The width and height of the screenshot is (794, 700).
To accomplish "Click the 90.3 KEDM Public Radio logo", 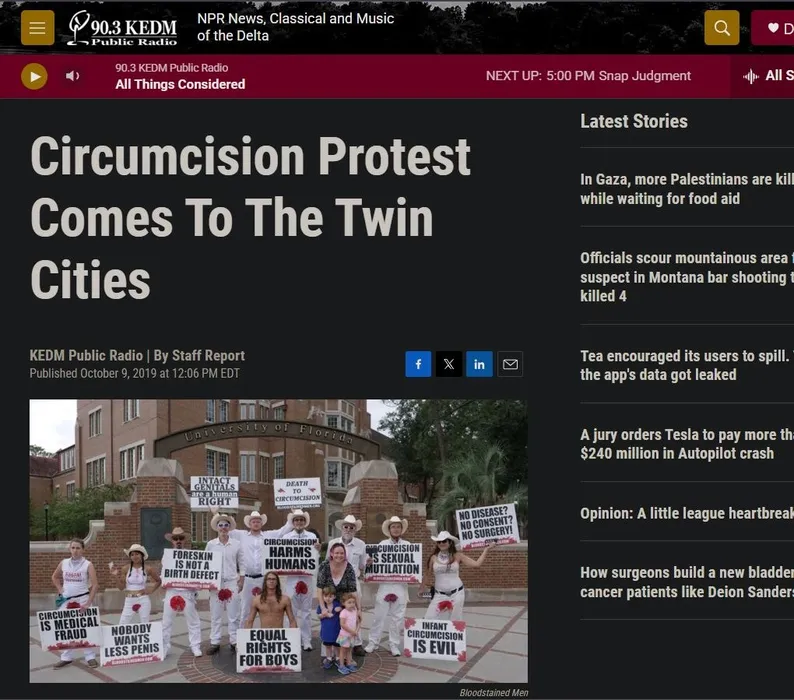I will [x=123, y=28].
